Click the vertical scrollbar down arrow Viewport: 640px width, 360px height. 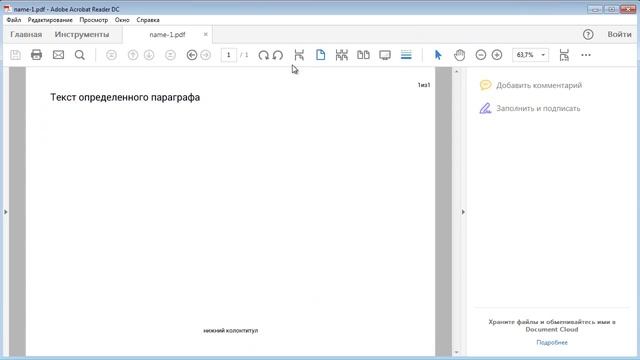point(456,352)
